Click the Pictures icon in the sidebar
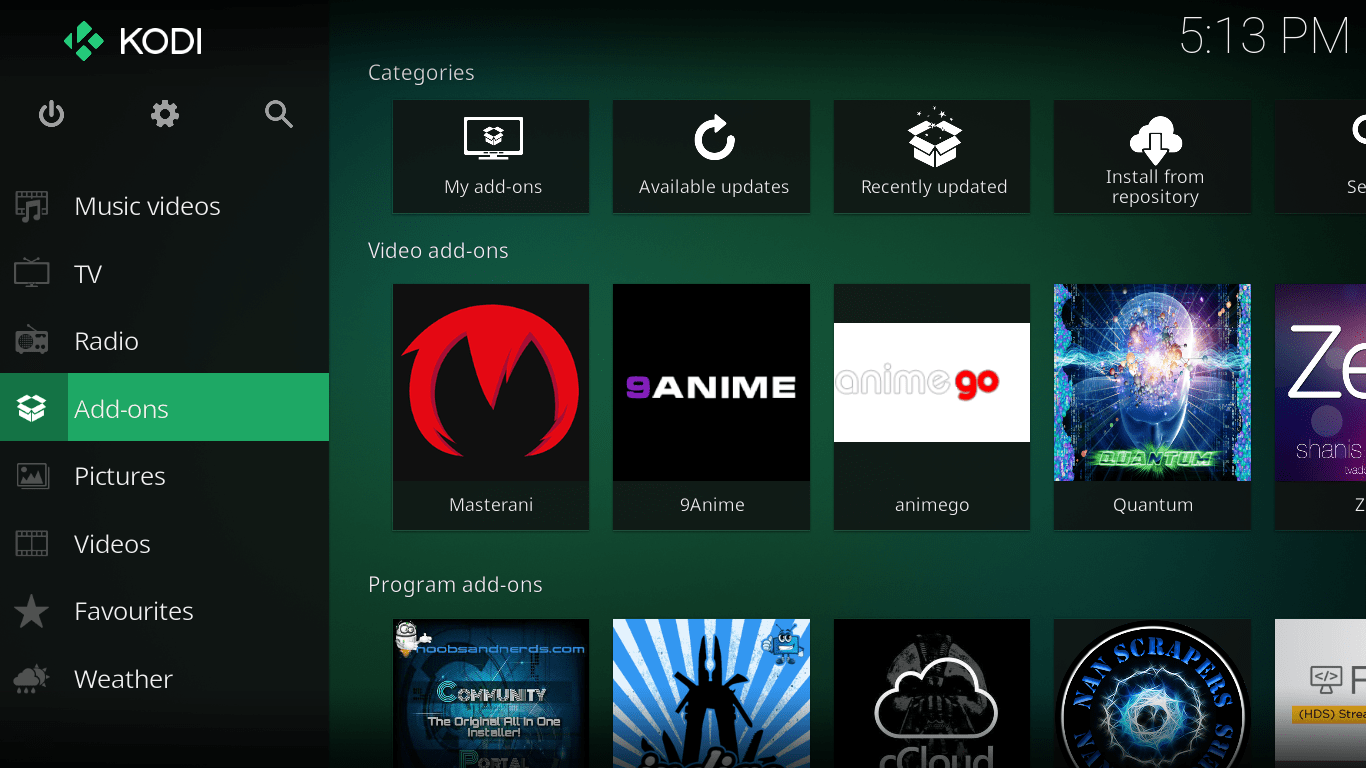This screenshot has height=768, width=1366. point(32,476)
